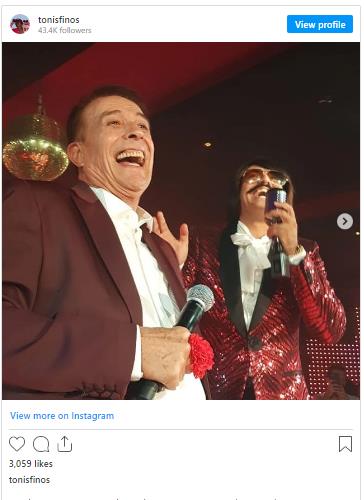The image size is (364, 500).
Task: Like the post with the heart icon
Action: 17,444
